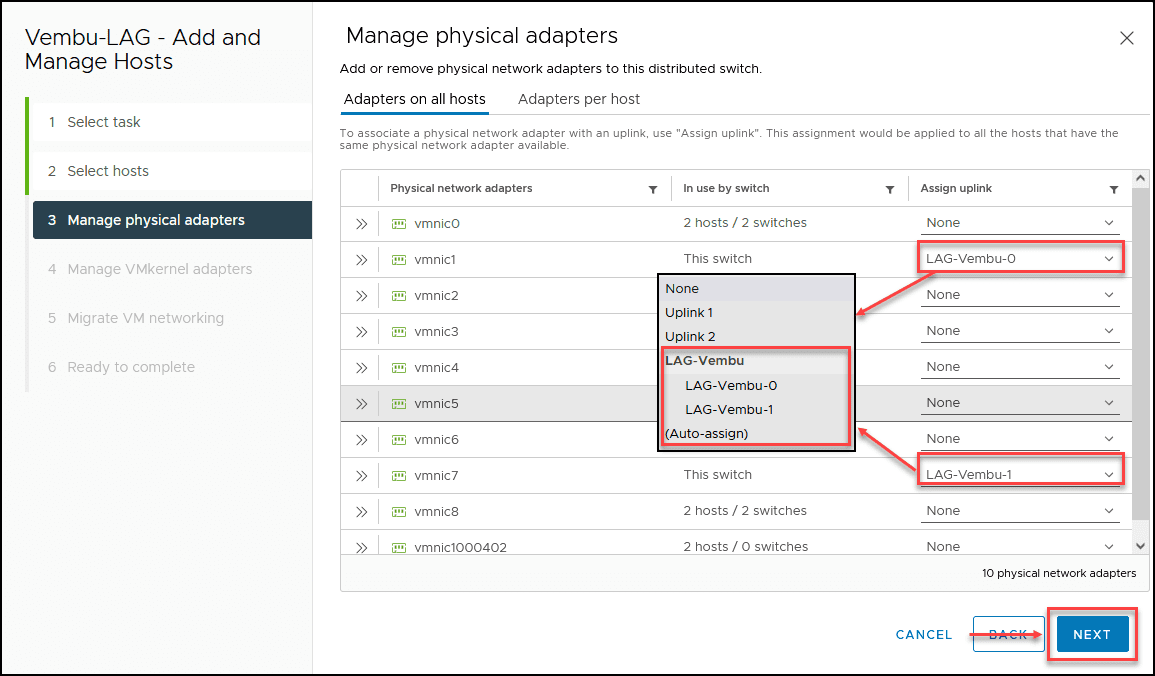Close the Manage physical adapters dialog
Viewport: 1155px width, 676px height.
(1126, 38)
